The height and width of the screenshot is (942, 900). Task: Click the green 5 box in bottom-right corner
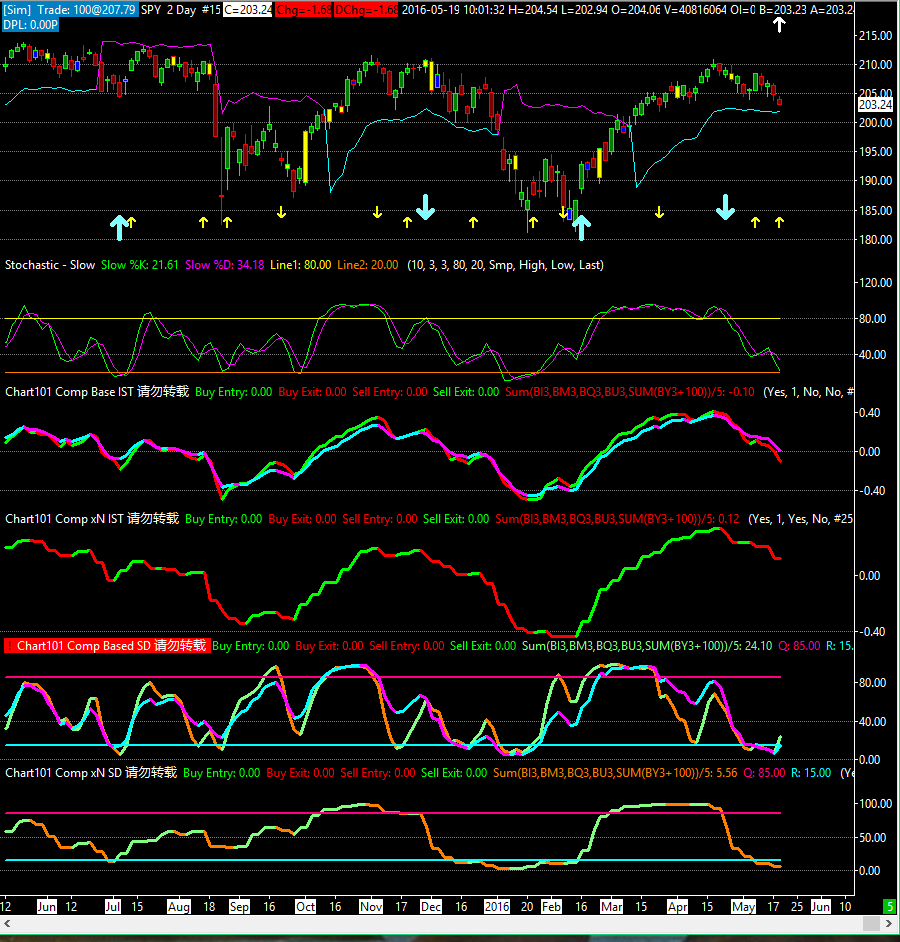[890, 906]
